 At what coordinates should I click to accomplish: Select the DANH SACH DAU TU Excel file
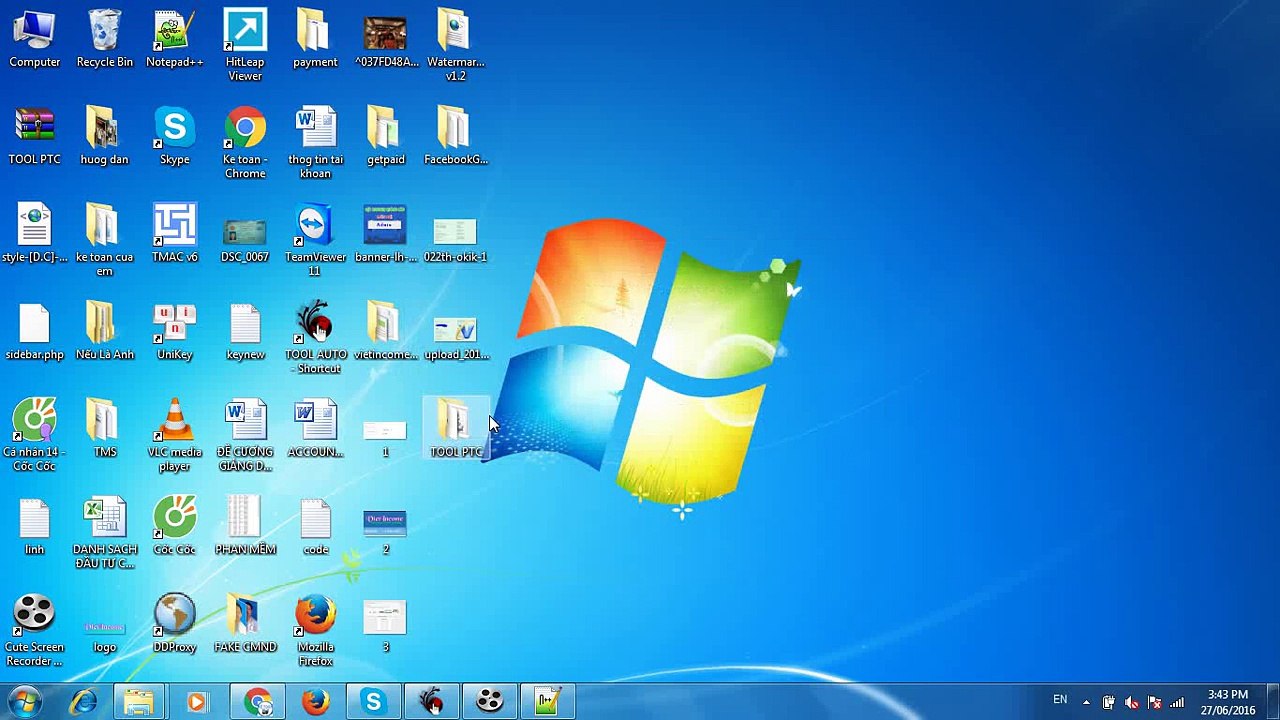pyautogui.click(x=105, y=532)
